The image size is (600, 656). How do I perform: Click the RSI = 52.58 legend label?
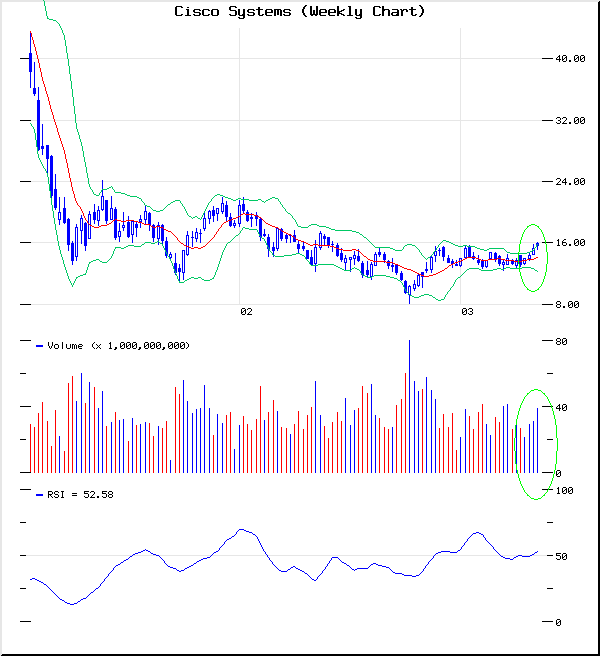coord(80,495)
